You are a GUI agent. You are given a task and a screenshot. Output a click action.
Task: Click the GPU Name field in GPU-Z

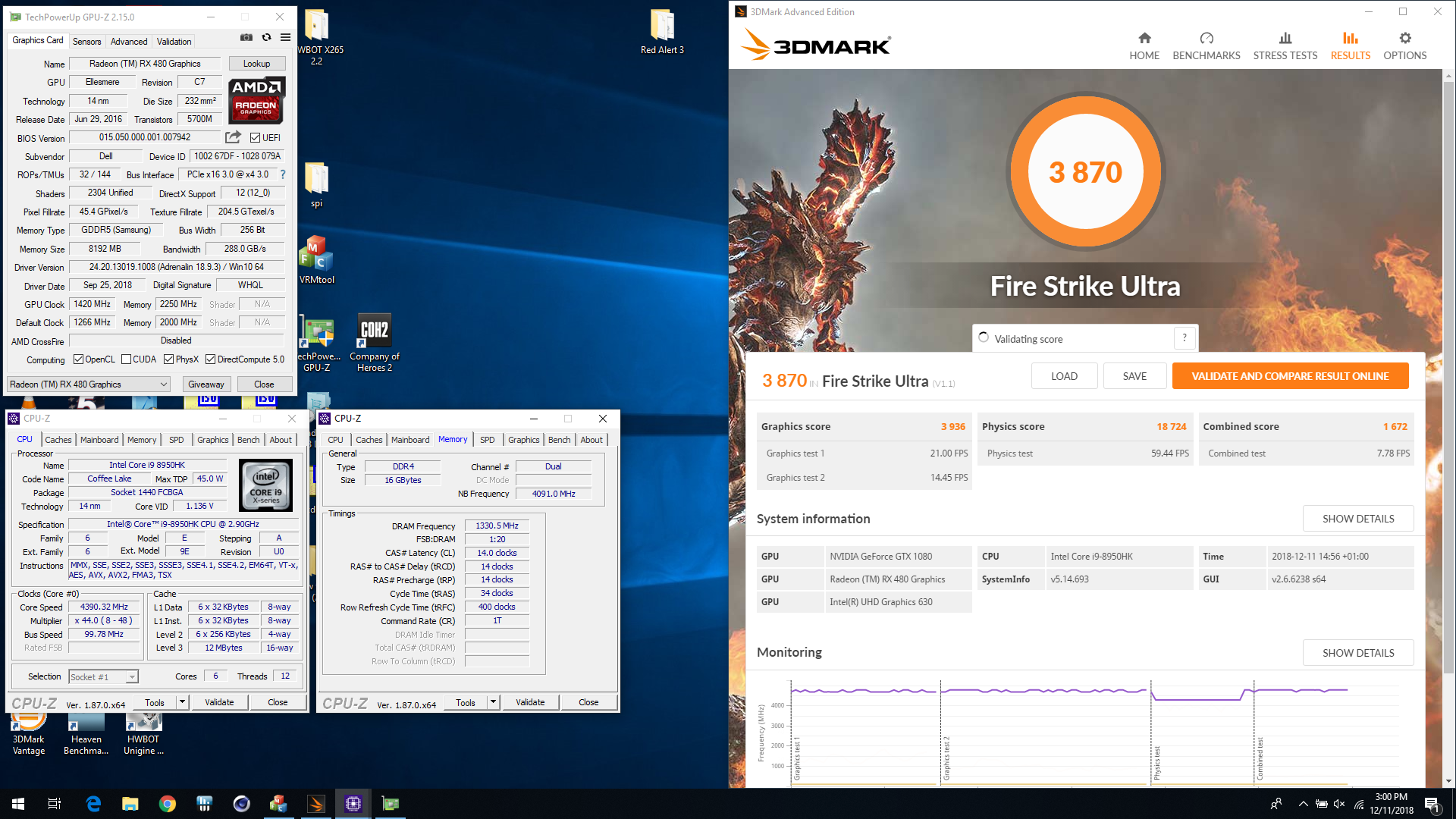coord(145,64)
